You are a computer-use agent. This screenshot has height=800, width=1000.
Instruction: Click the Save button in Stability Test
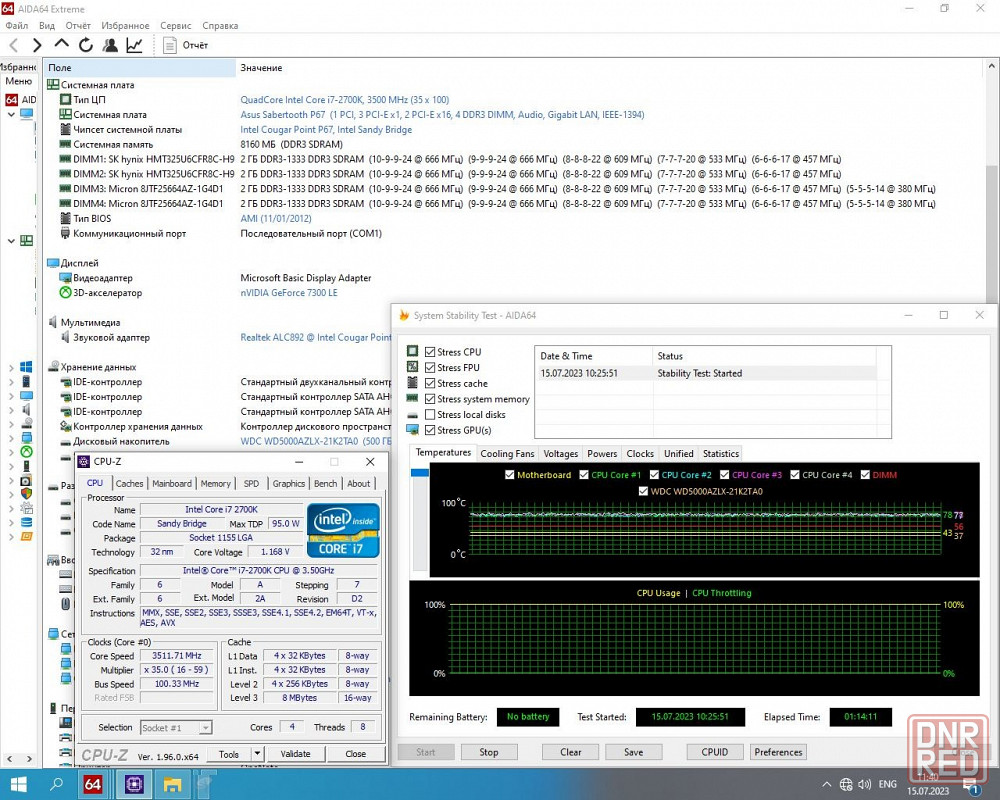pyautogui.click(x=633, y=752)
